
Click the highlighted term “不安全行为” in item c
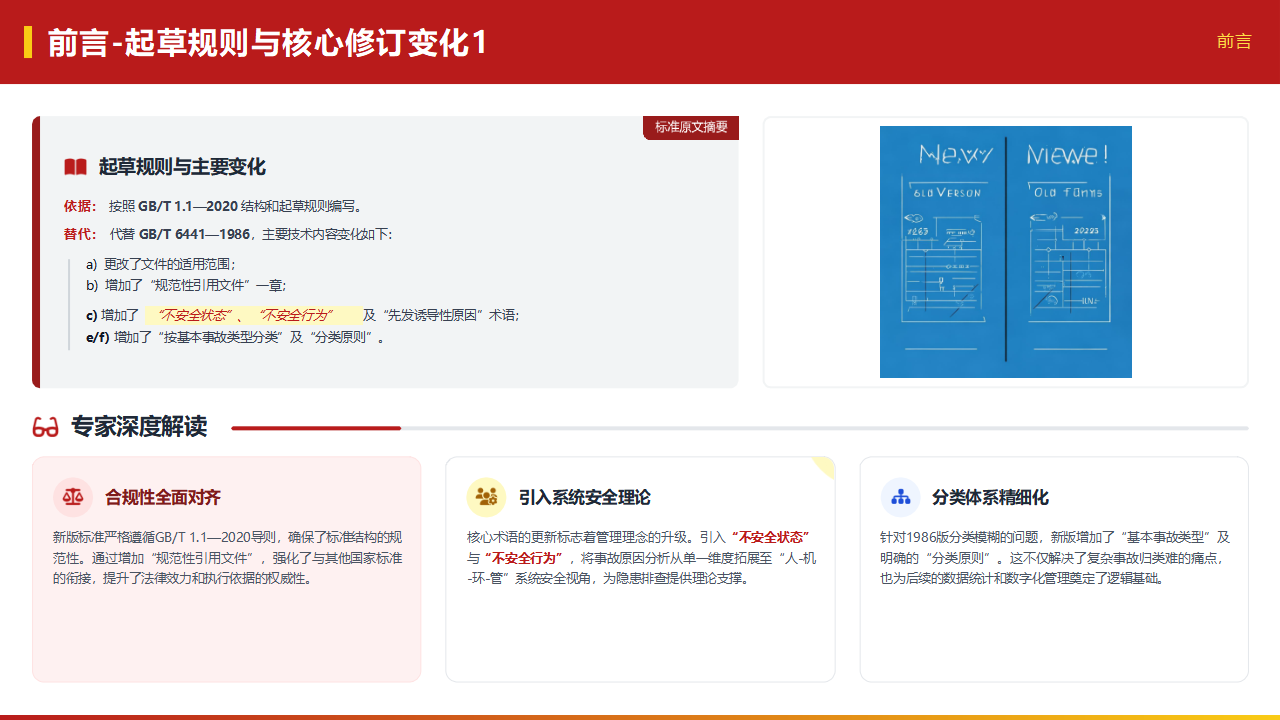[295, 315]
